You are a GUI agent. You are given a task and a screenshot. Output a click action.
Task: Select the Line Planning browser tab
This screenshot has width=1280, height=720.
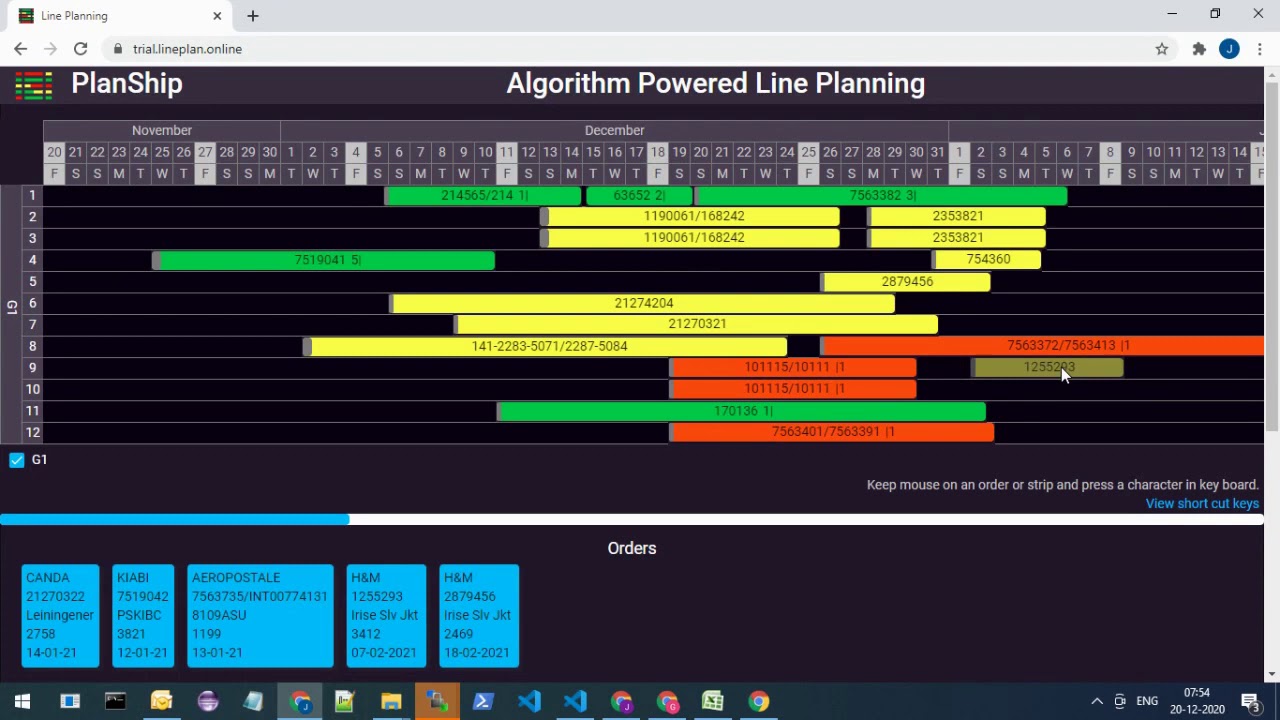coord(120,16)
